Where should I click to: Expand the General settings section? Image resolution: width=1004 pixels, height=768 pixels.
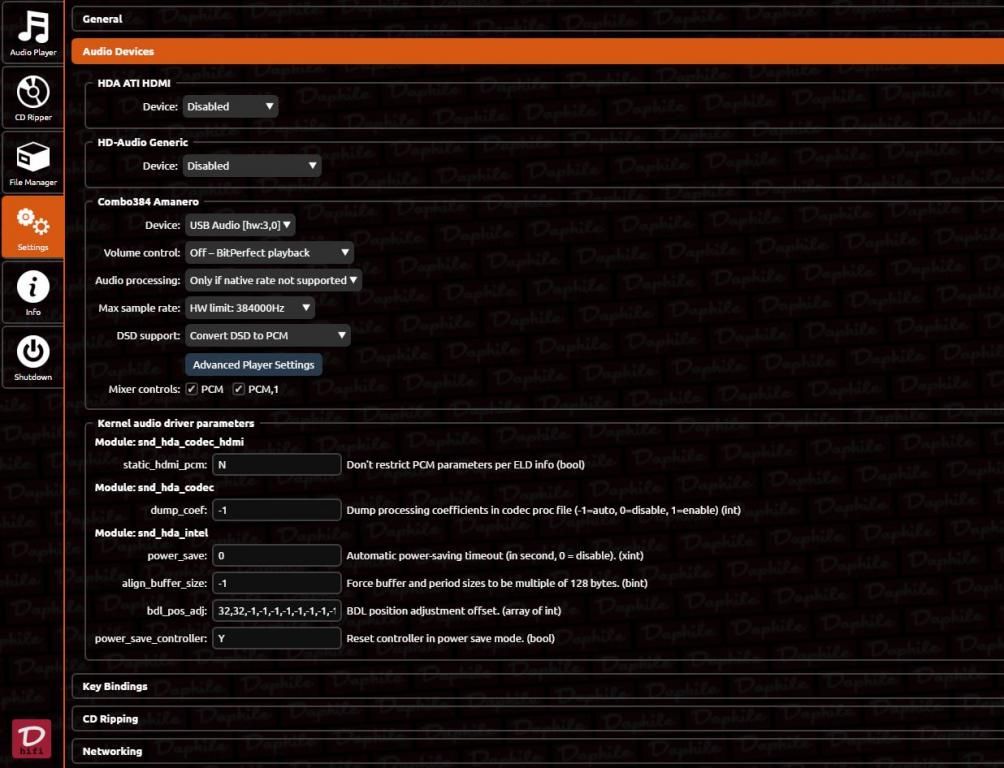point(538,19)
